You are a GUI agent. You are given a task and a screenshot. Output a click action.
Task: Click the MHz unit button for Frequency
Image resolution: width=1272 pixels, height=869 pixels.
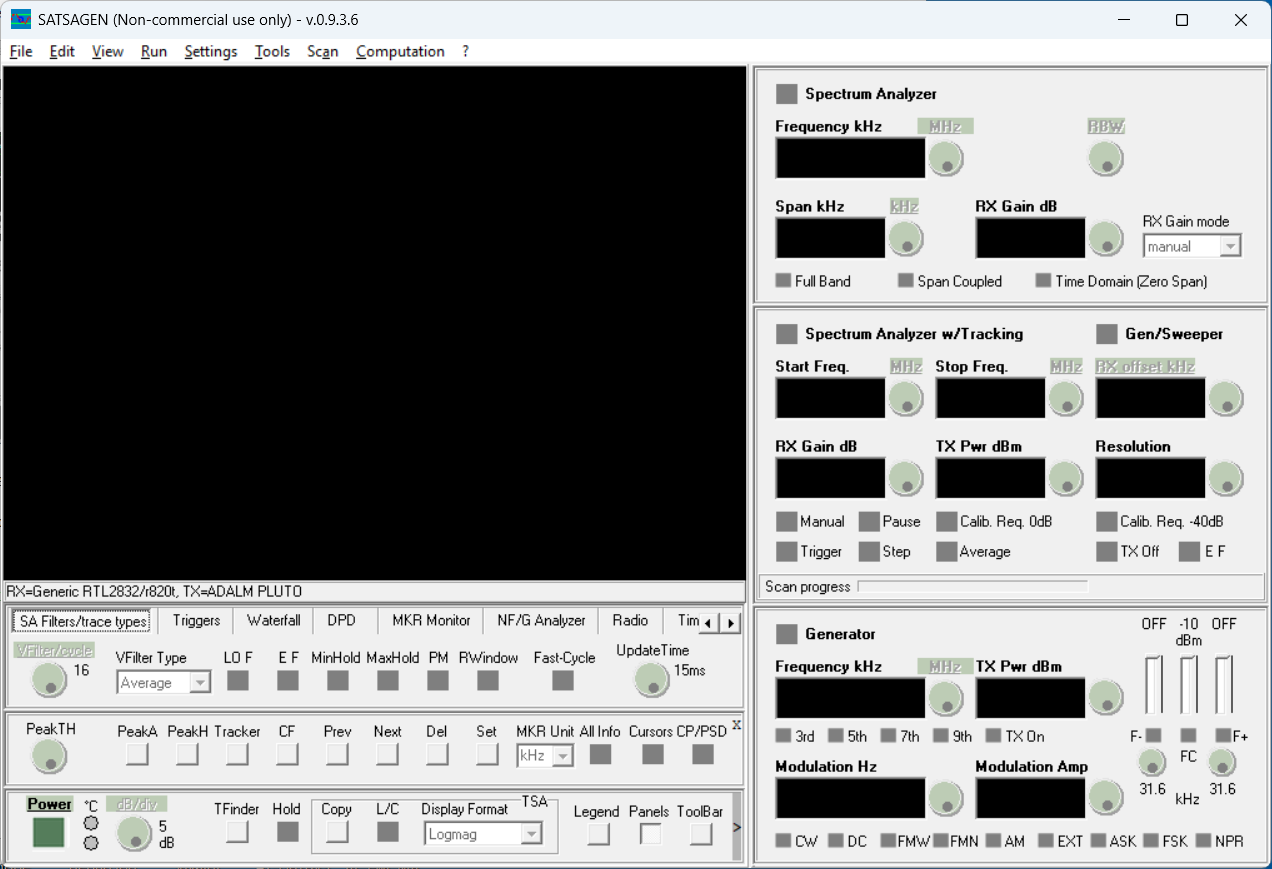point(945,126)
